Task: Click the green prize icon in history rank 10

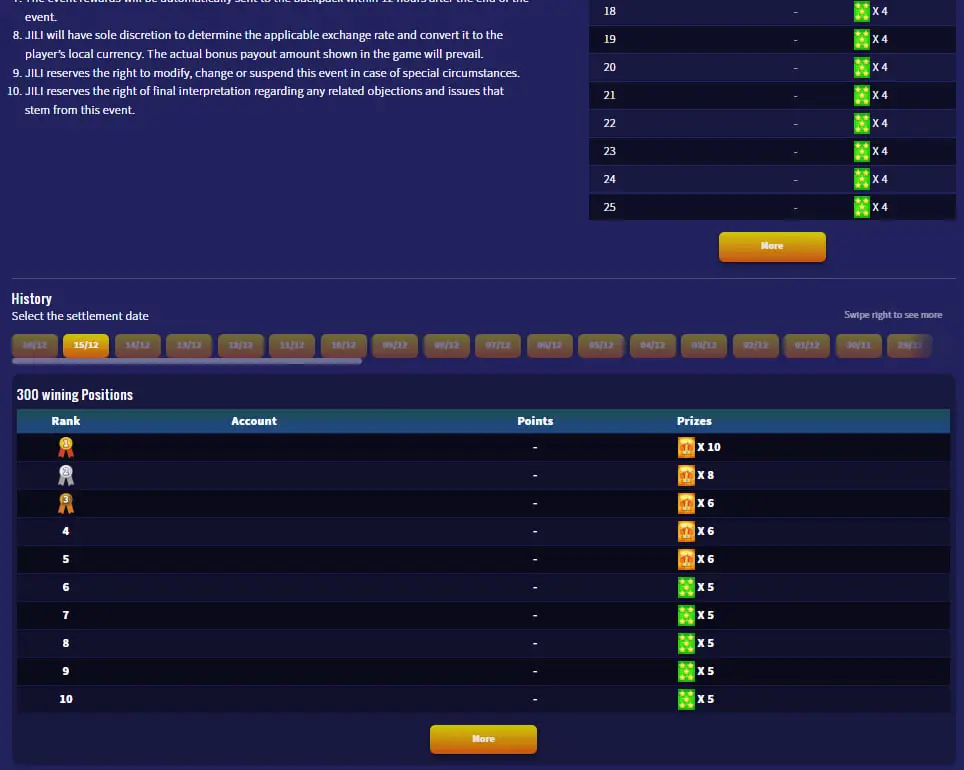Action: pyautogui.click(x=686, y=699)
